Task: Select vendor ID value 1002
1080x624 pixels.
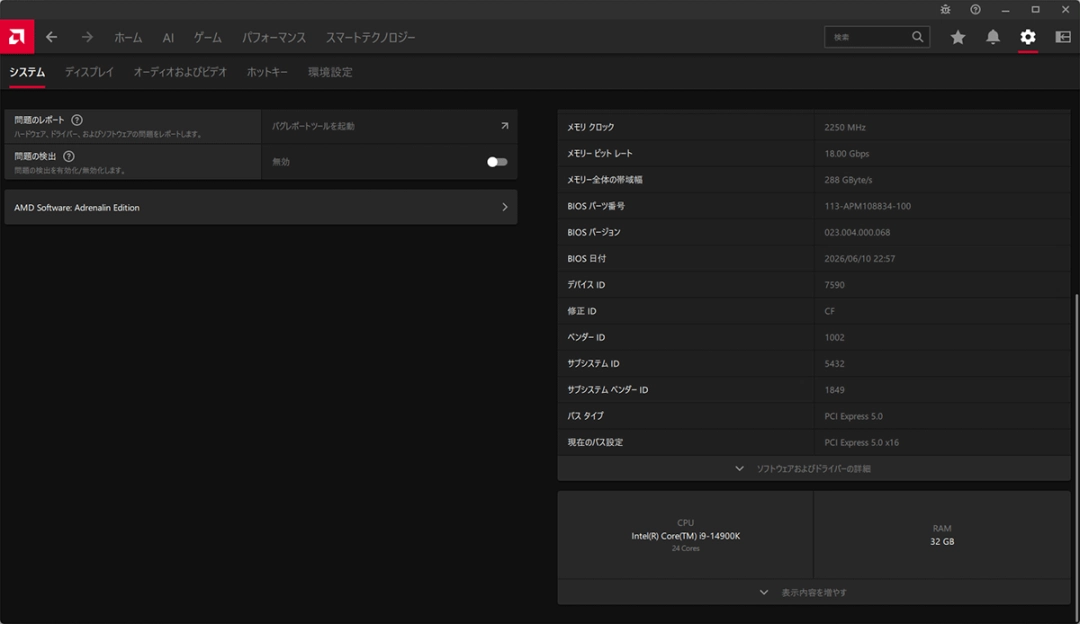Action: tap(834, 337)
